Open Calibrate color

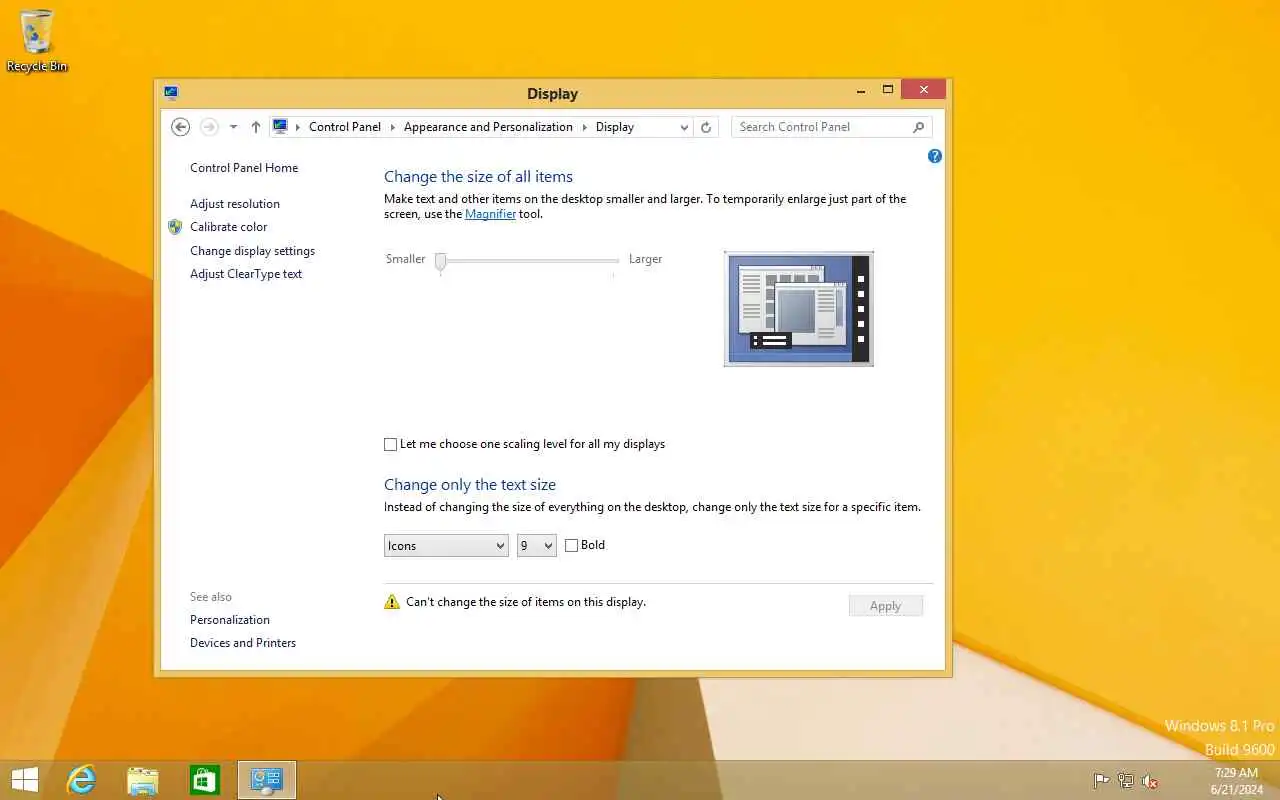(229, 227)
